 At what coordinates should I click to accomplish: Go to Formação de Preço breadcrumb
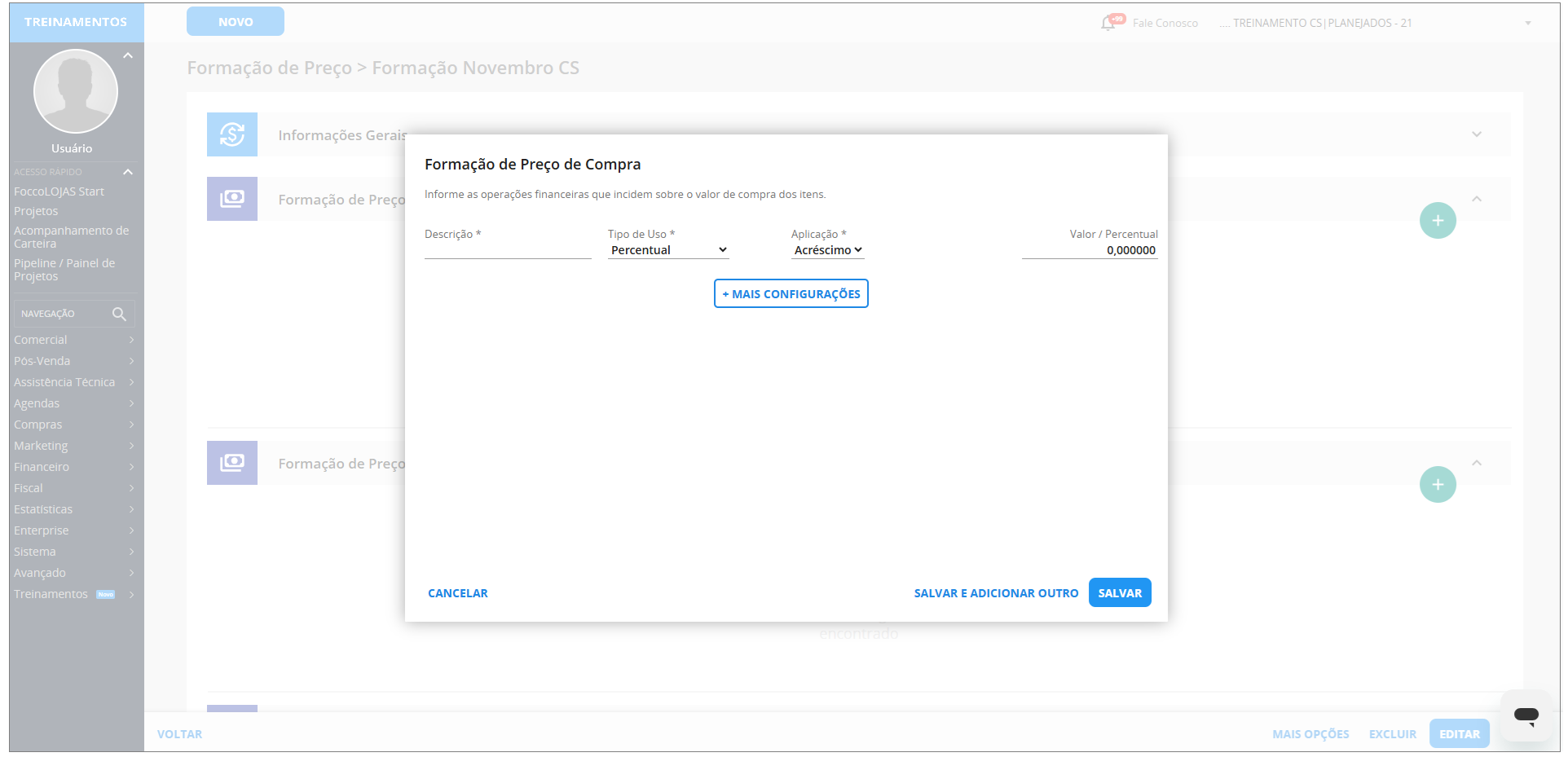tap(269, 68)
